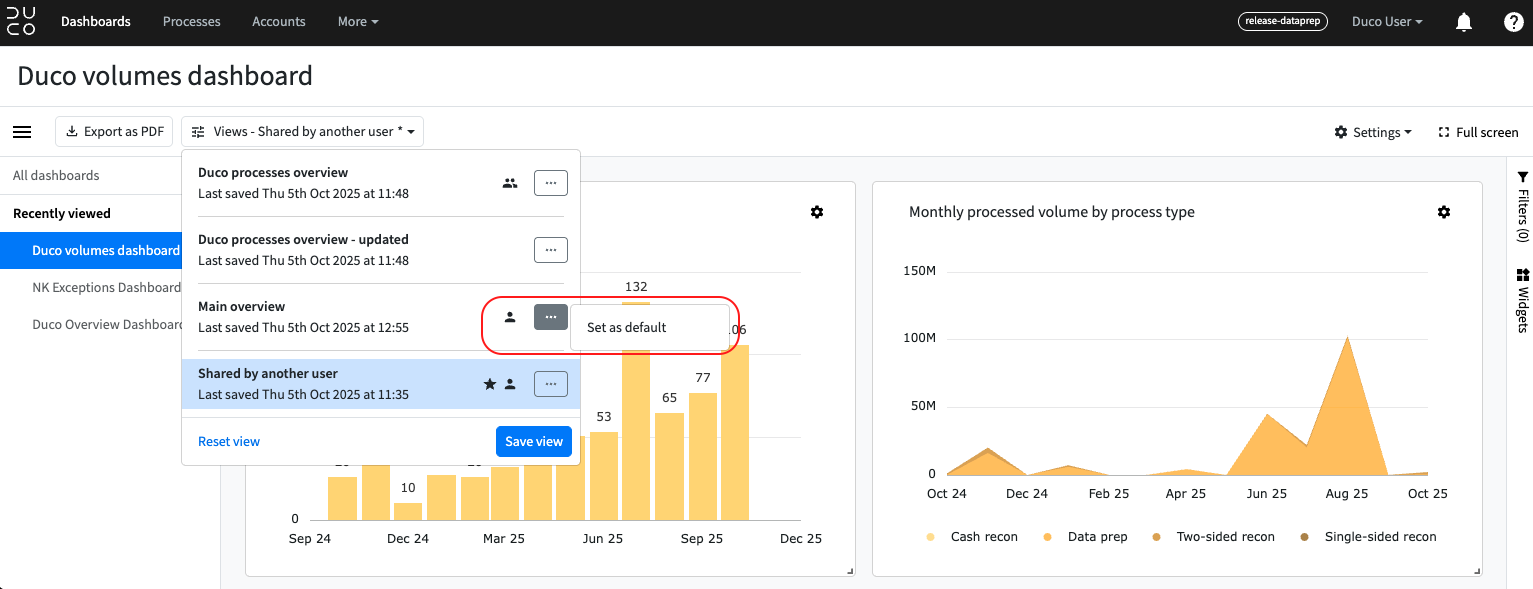Enter Full screen mode
This screenshot has width=1533, height=589.
pyautogui.click(x=1478, y=132)
